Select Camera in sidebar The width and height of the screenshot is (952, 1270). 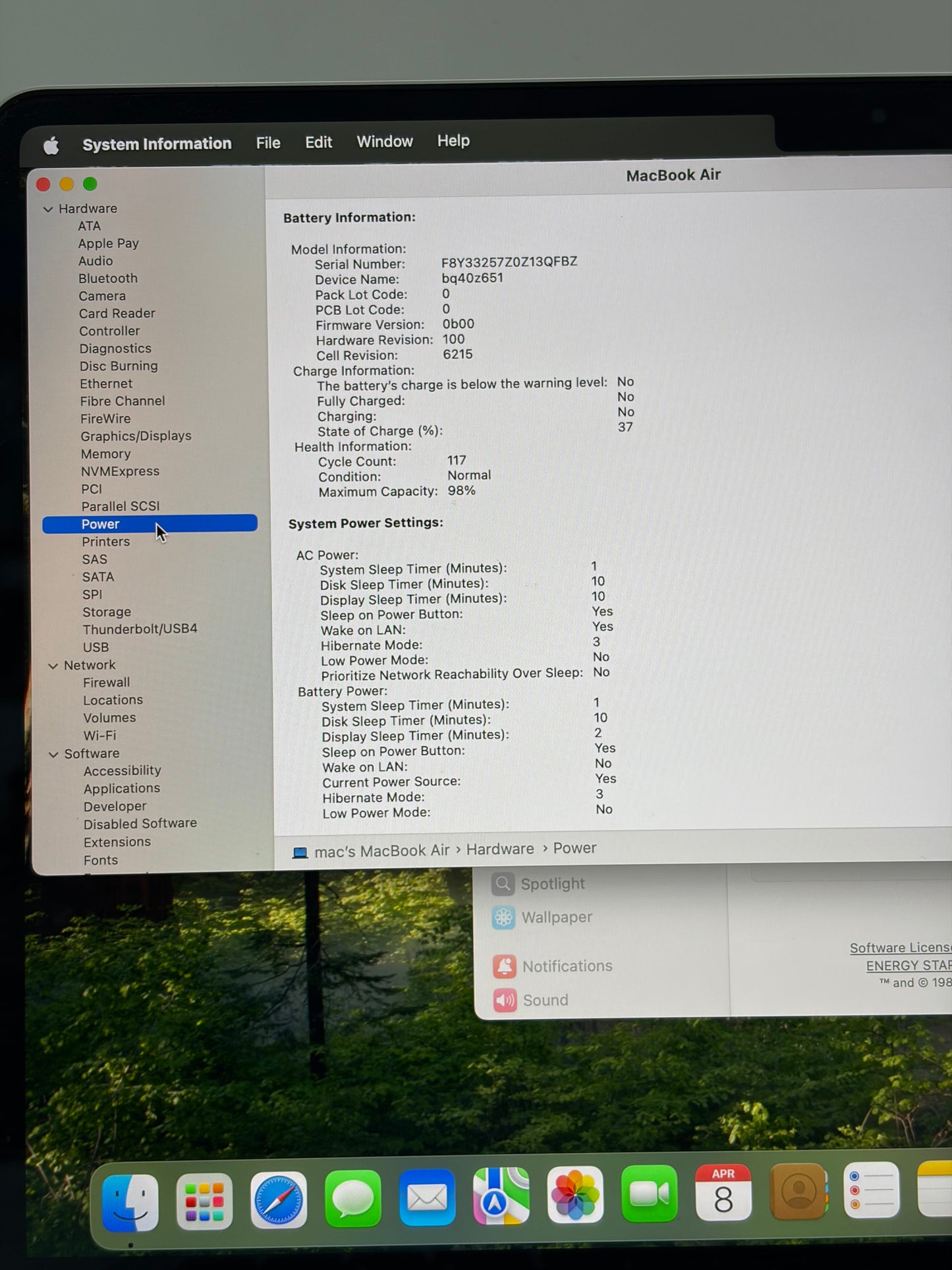coord(102,296)
